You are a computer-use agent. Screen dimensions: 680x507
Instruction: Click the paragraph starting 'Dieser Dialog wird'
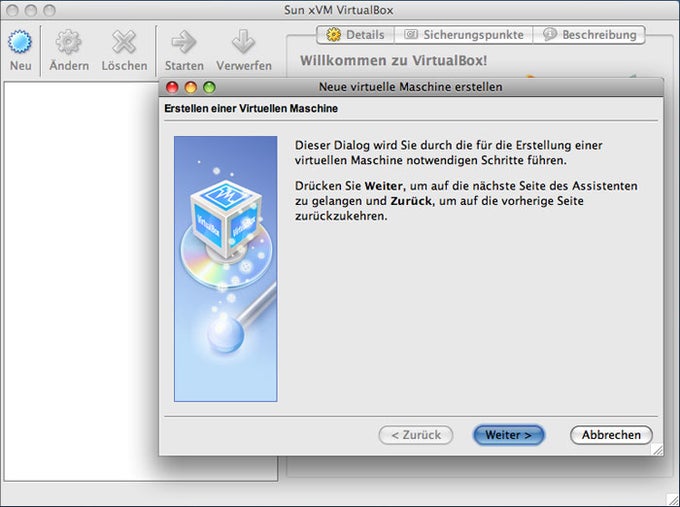pos(448,153)
